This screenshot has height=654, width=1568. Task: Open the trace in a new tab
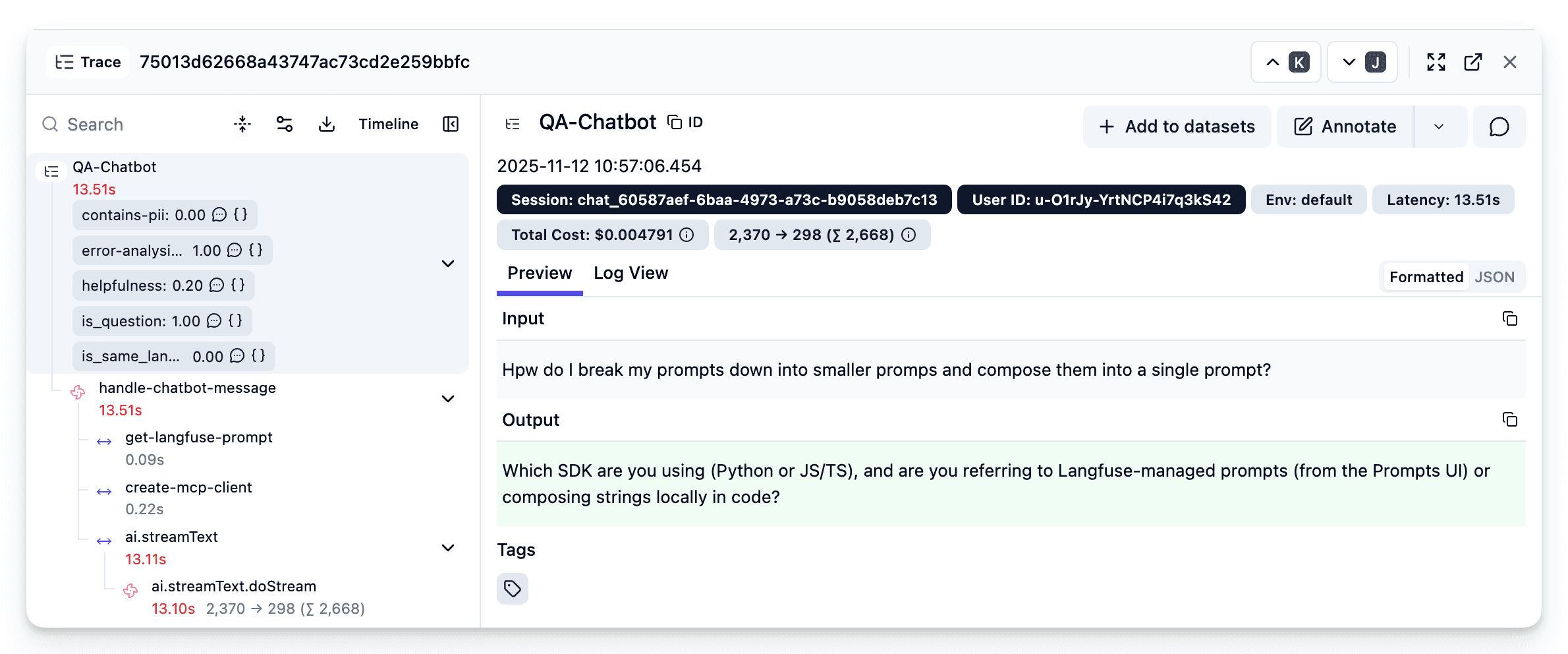1473,61
